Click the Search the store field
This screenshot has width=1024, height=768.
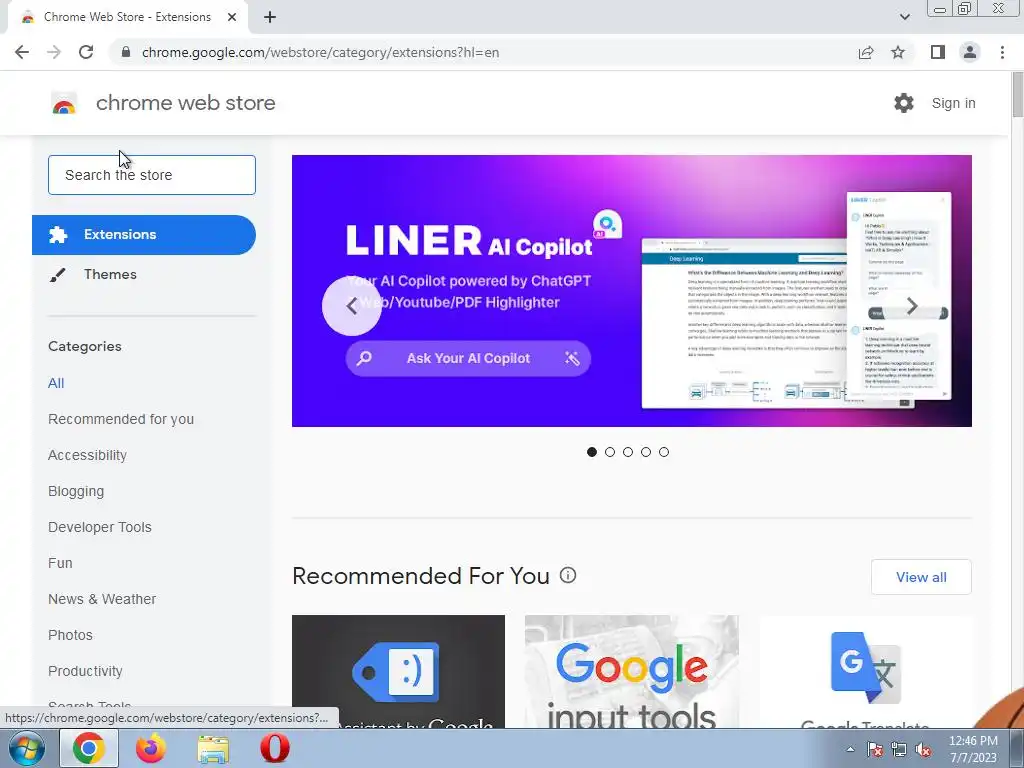(x=152, y=175)
